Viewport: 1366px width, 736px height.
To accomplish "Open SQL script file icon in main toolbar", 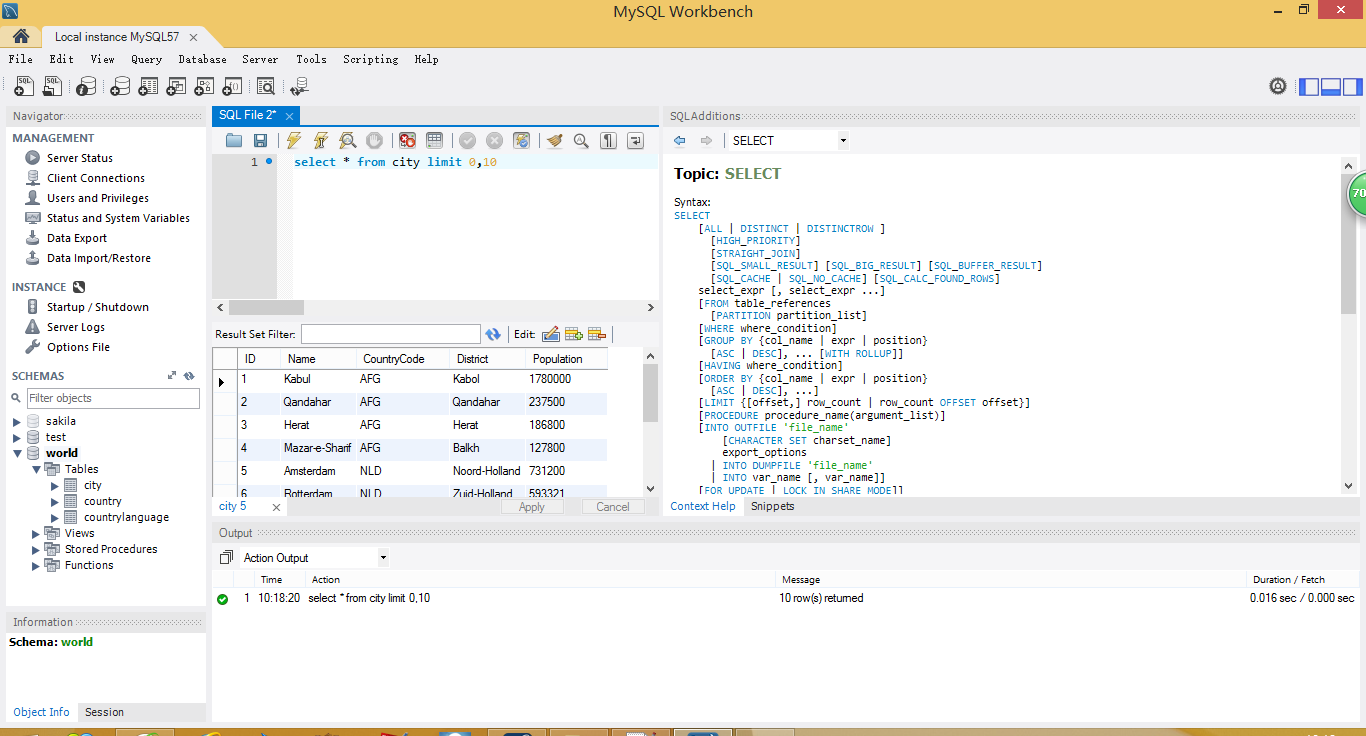I will [52, 87].
